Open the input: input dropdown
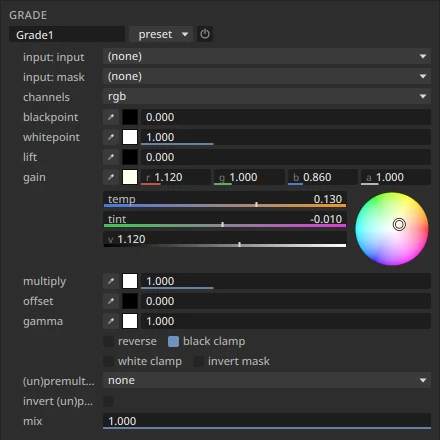Image resolution: width=440 pixels, height=440 pixels. tap(267, 56)
